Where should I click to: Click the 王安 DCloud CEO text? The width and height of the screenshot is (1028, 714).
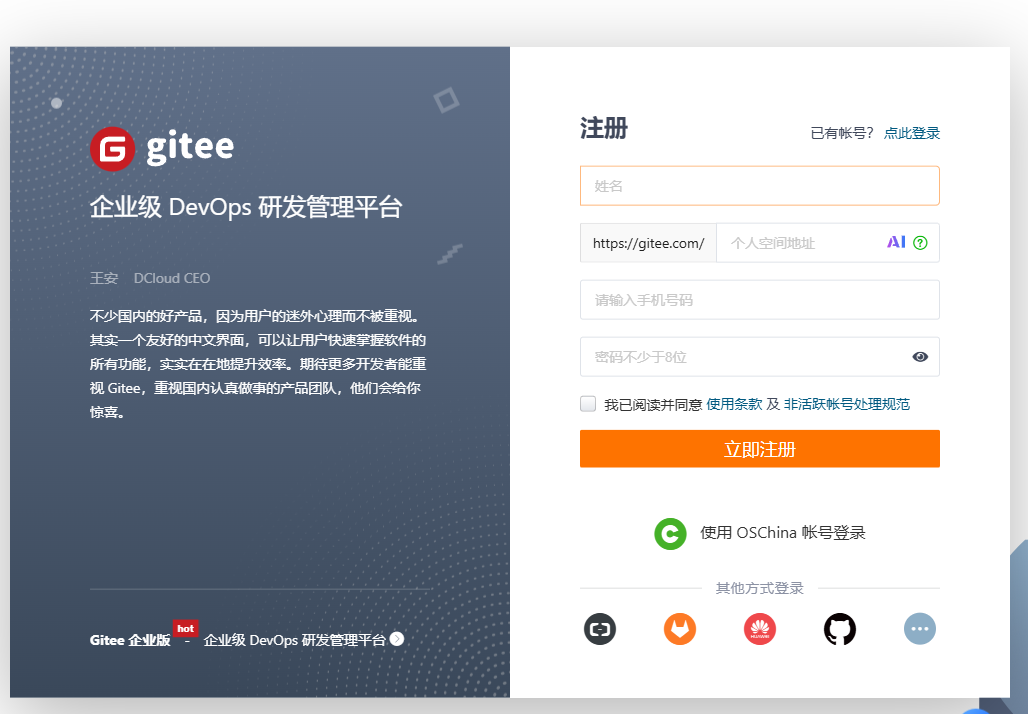tap(150, 279)
